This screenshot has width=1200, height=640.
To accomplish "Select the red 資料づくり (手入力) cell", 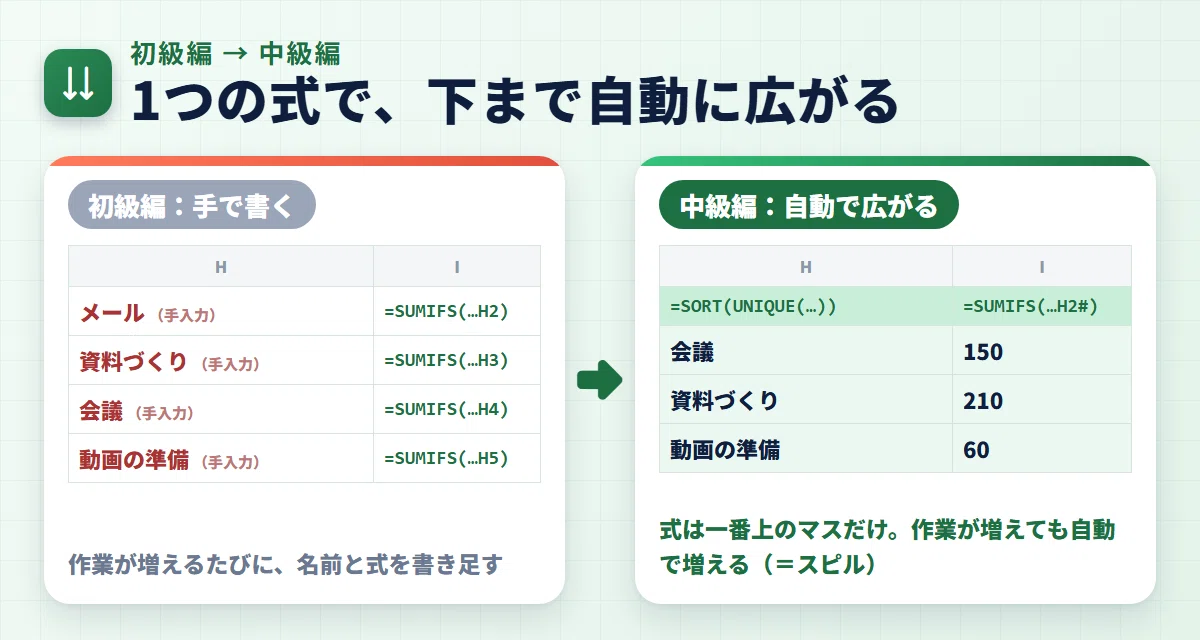I will click(x=221, y=360).
